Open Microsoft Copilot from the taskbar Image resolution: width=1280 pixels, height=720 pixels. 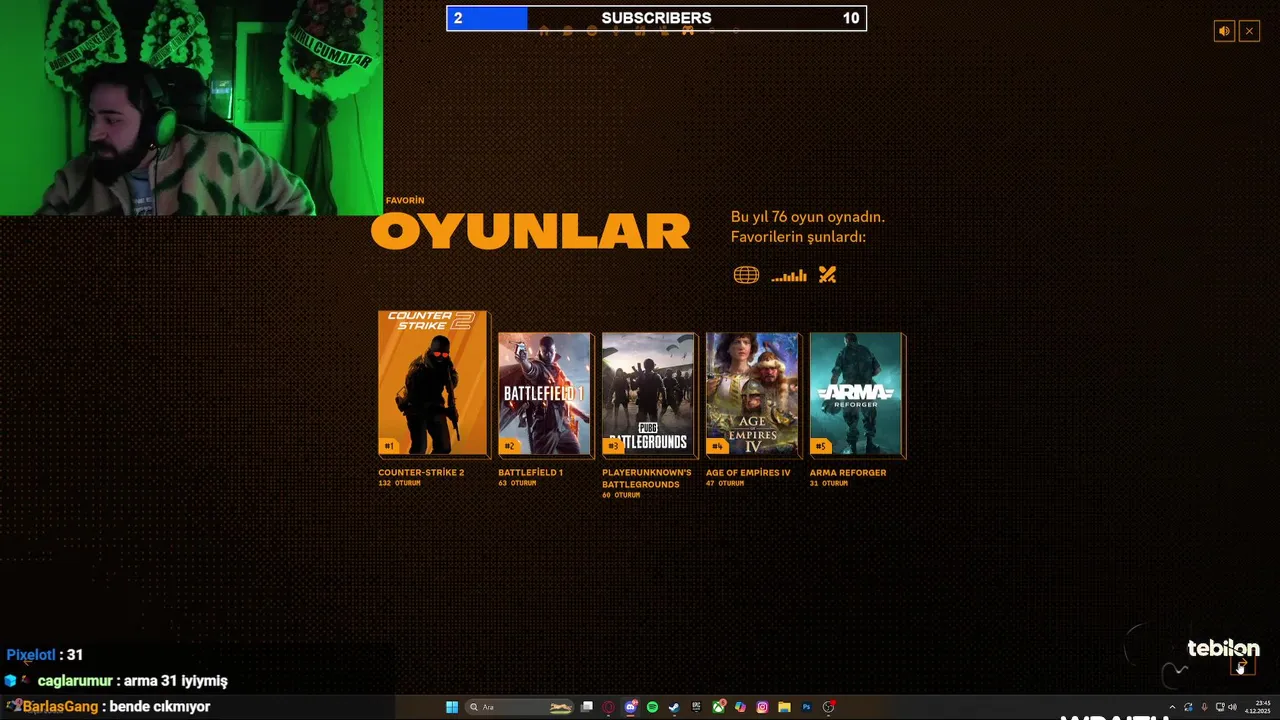740,707
